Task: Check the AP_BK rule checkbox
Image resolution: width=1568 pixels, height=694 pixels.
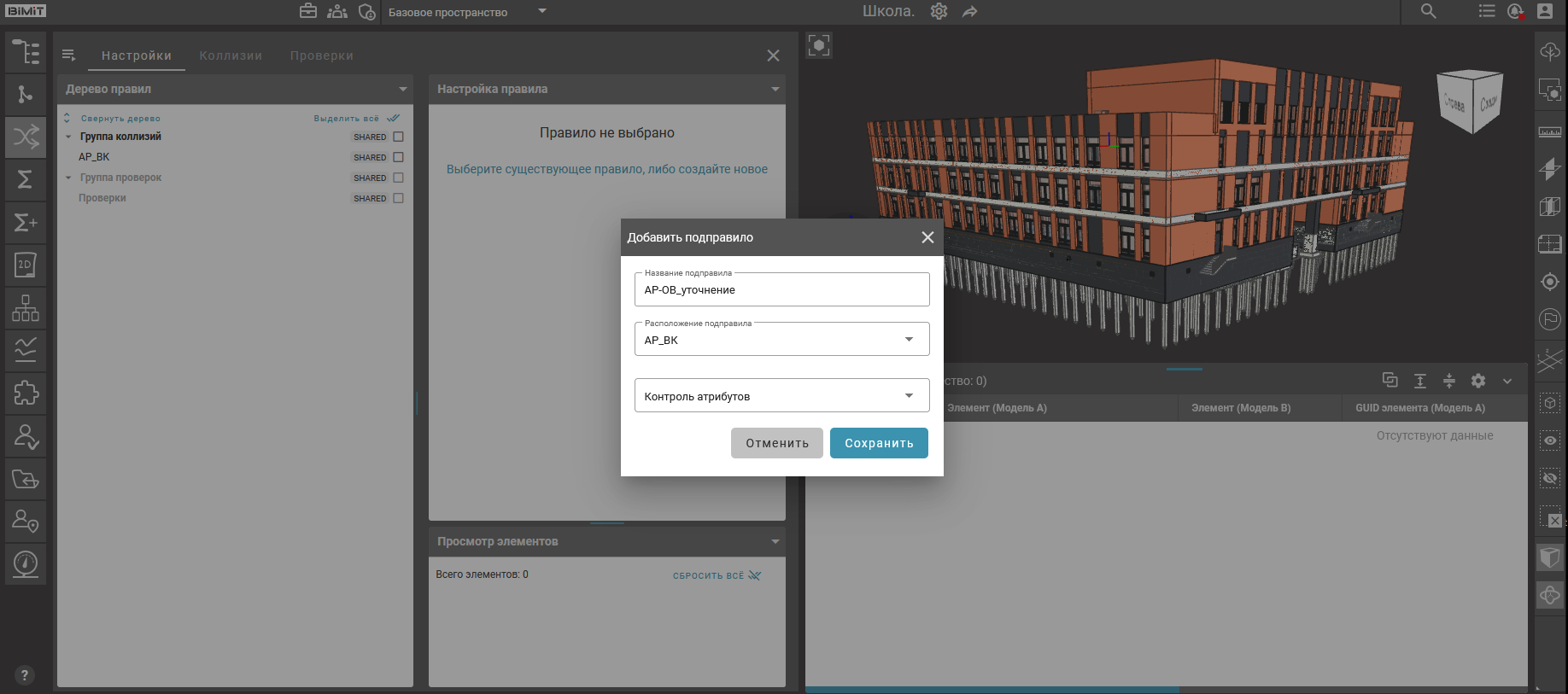Action: (x=398, y=157)
